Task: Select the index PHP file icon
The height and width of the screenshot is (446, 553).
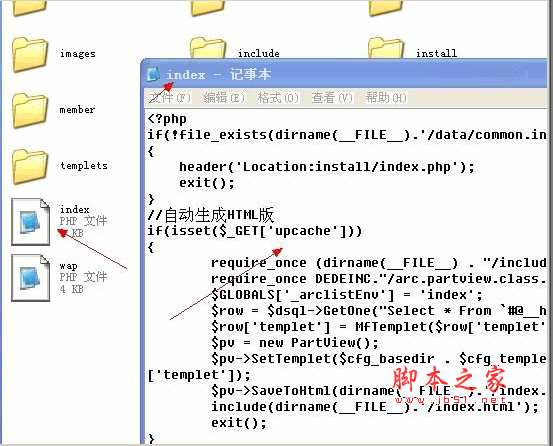Action: pos(31,221)
